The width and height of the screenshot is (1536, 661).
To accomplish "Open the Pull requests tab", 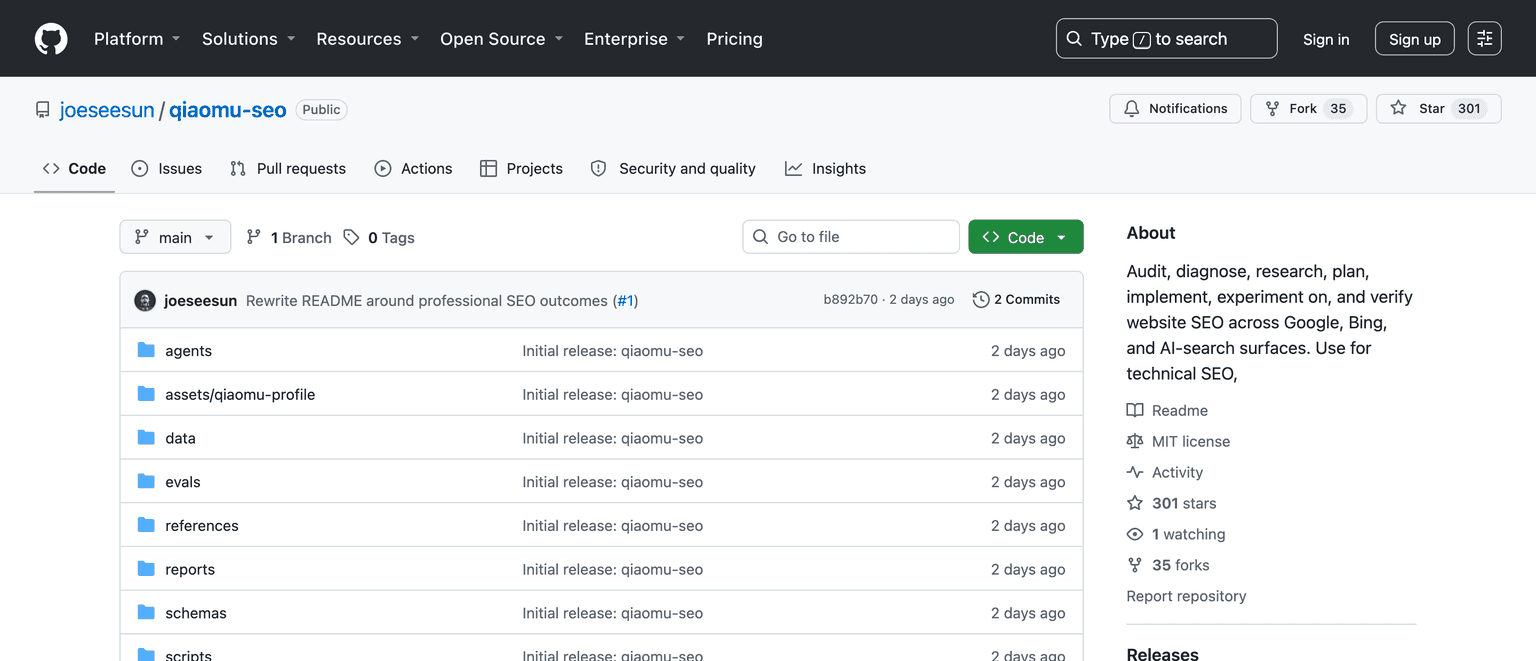I will 288,169.
